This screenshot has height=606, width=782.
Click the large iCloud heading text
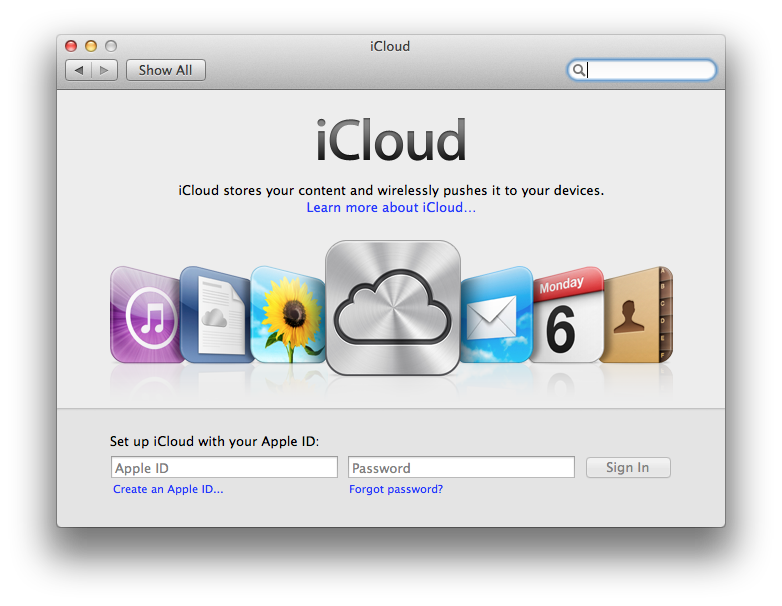click(x=391, y=140)
